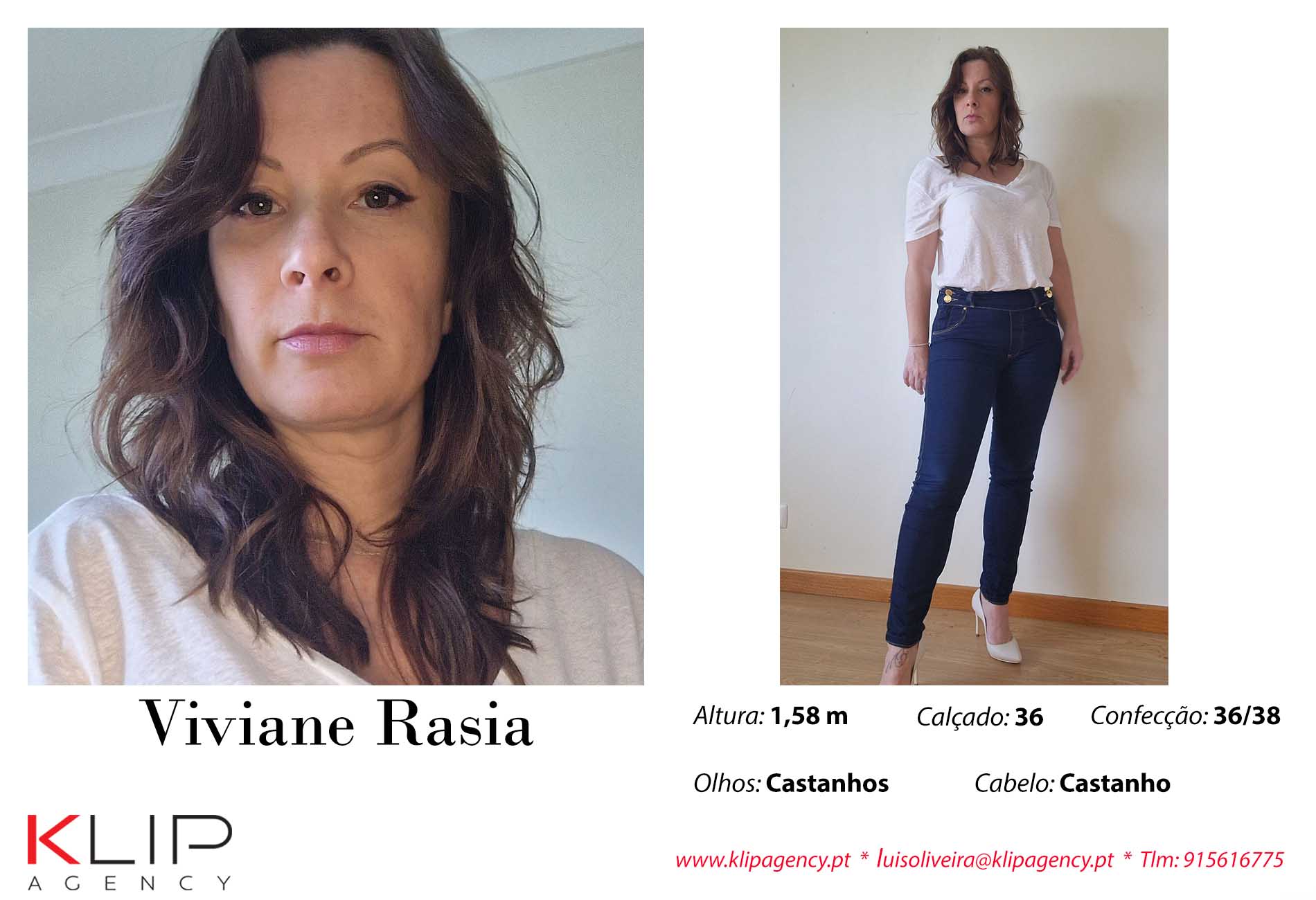
Task: Click the shoe size value 36
Action: (1029, 717)
